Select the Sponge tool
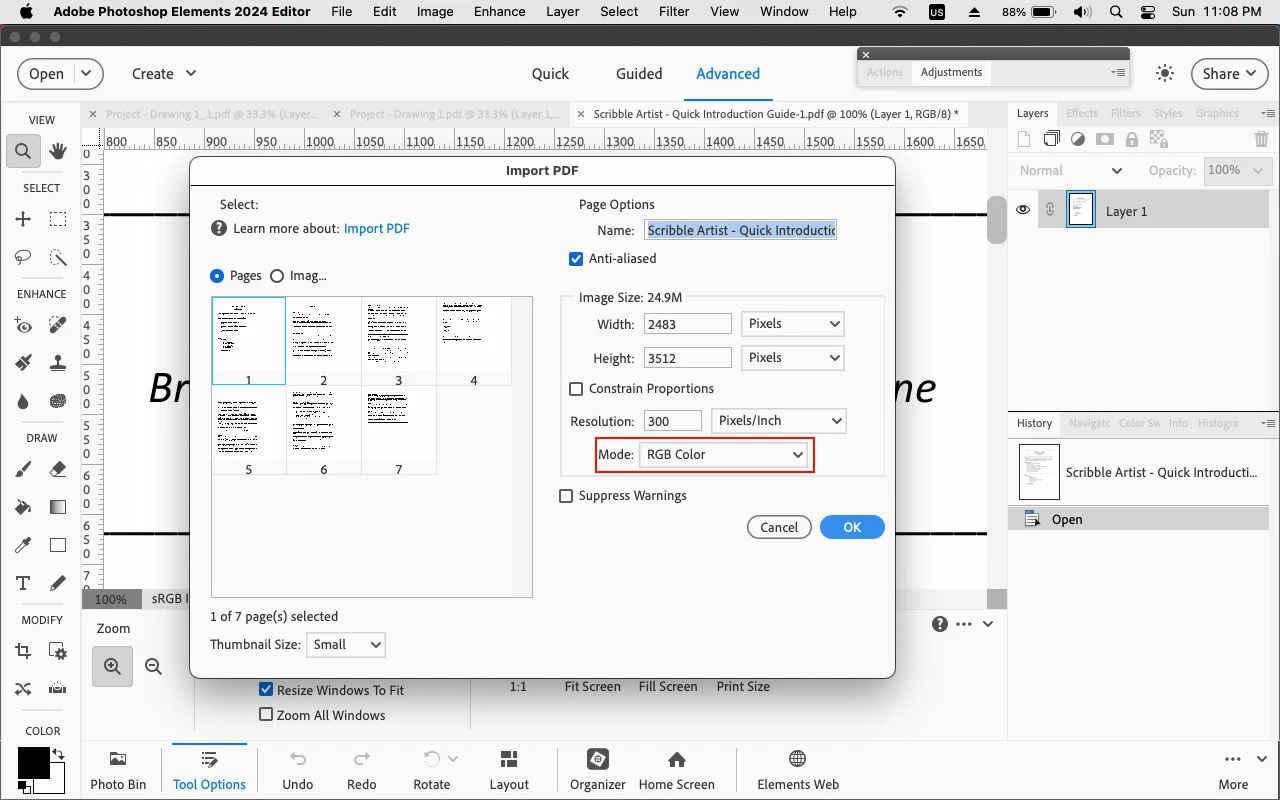 58,401
